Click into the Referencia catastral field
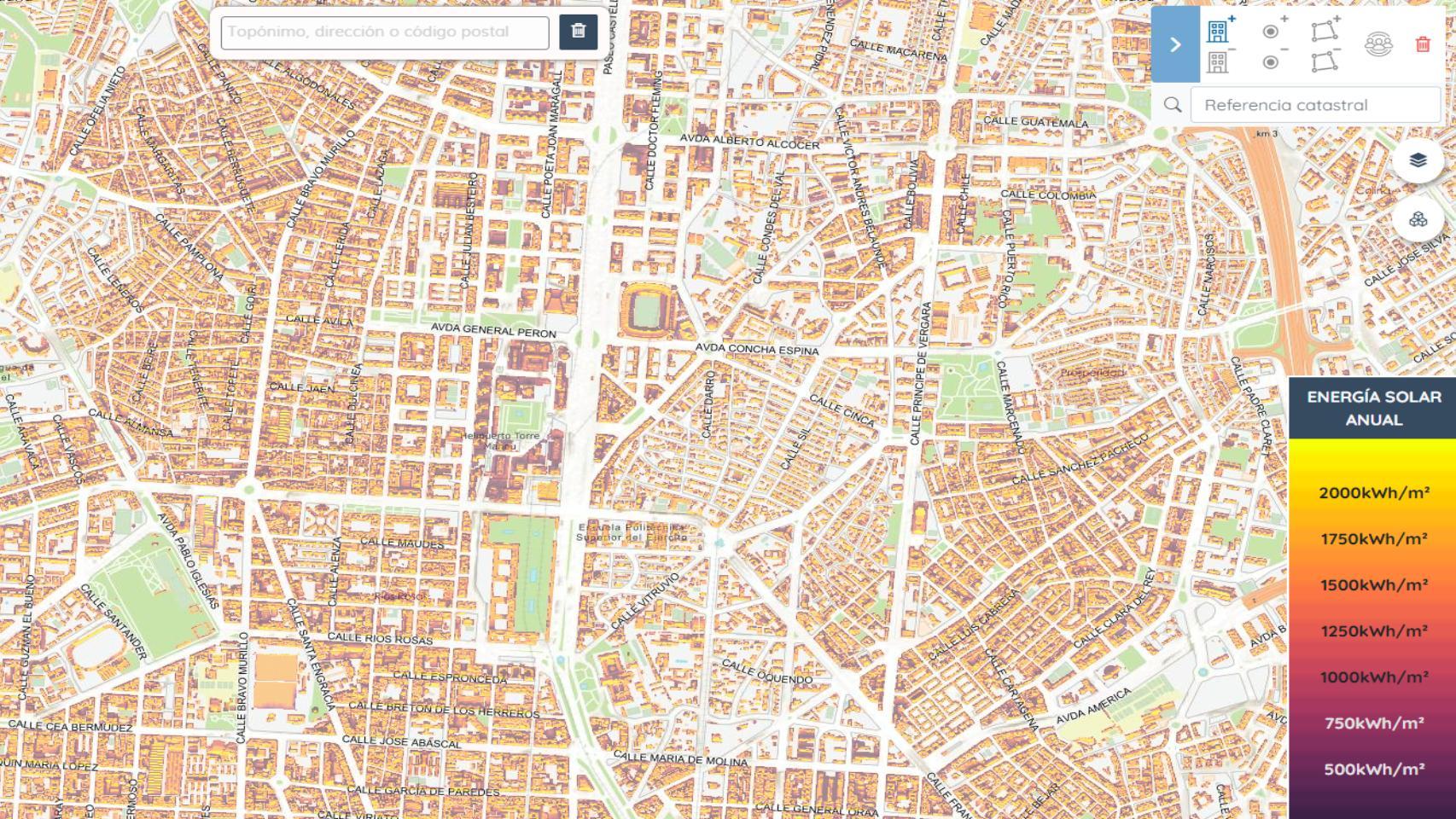1456x819 pixels. point(1314,105)
